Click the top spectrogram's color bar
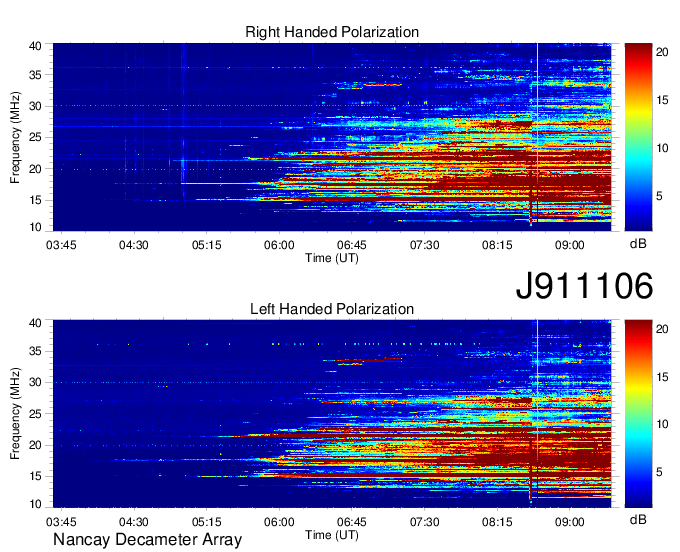The image size is (680, 552). (638, 137)
